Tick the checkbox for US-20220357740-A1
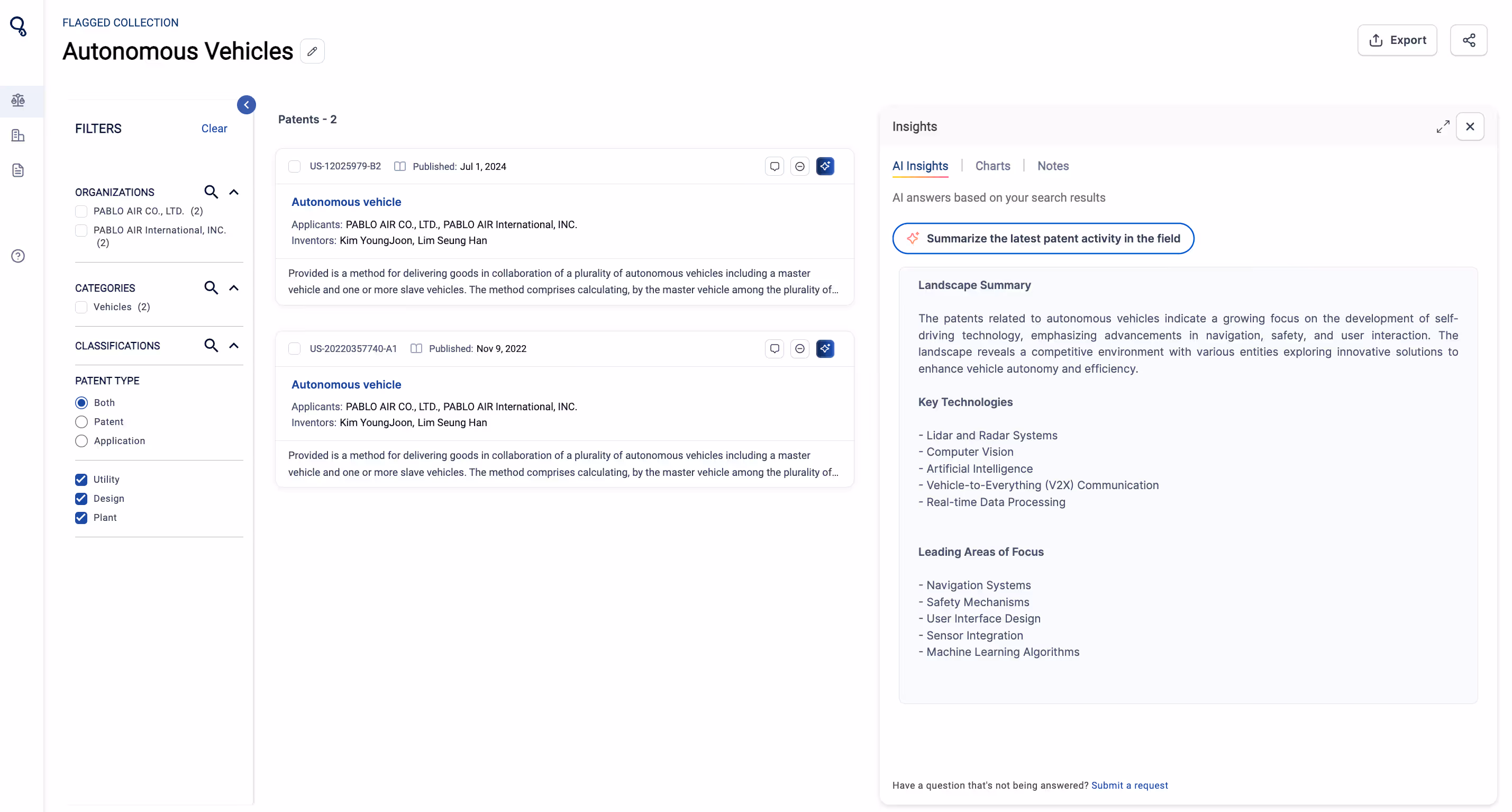The height and width of the screenshot is (812, 1512). coord(295,349)
